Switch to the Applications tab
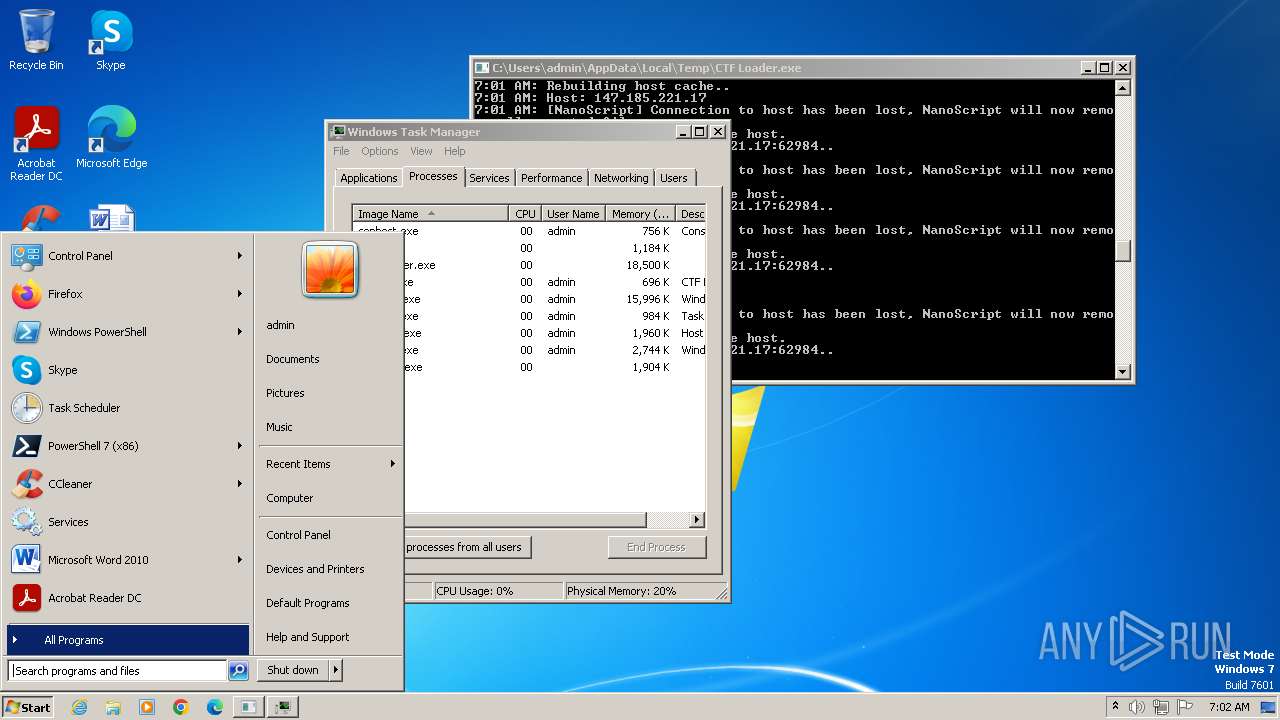 click(x=368, y=178)
